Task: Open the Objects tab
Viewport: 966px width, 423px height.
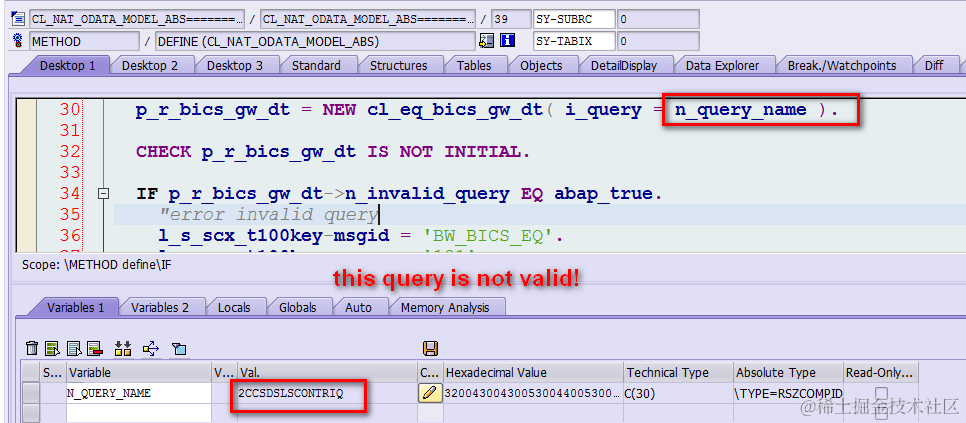Action: (x=541, y=65)
